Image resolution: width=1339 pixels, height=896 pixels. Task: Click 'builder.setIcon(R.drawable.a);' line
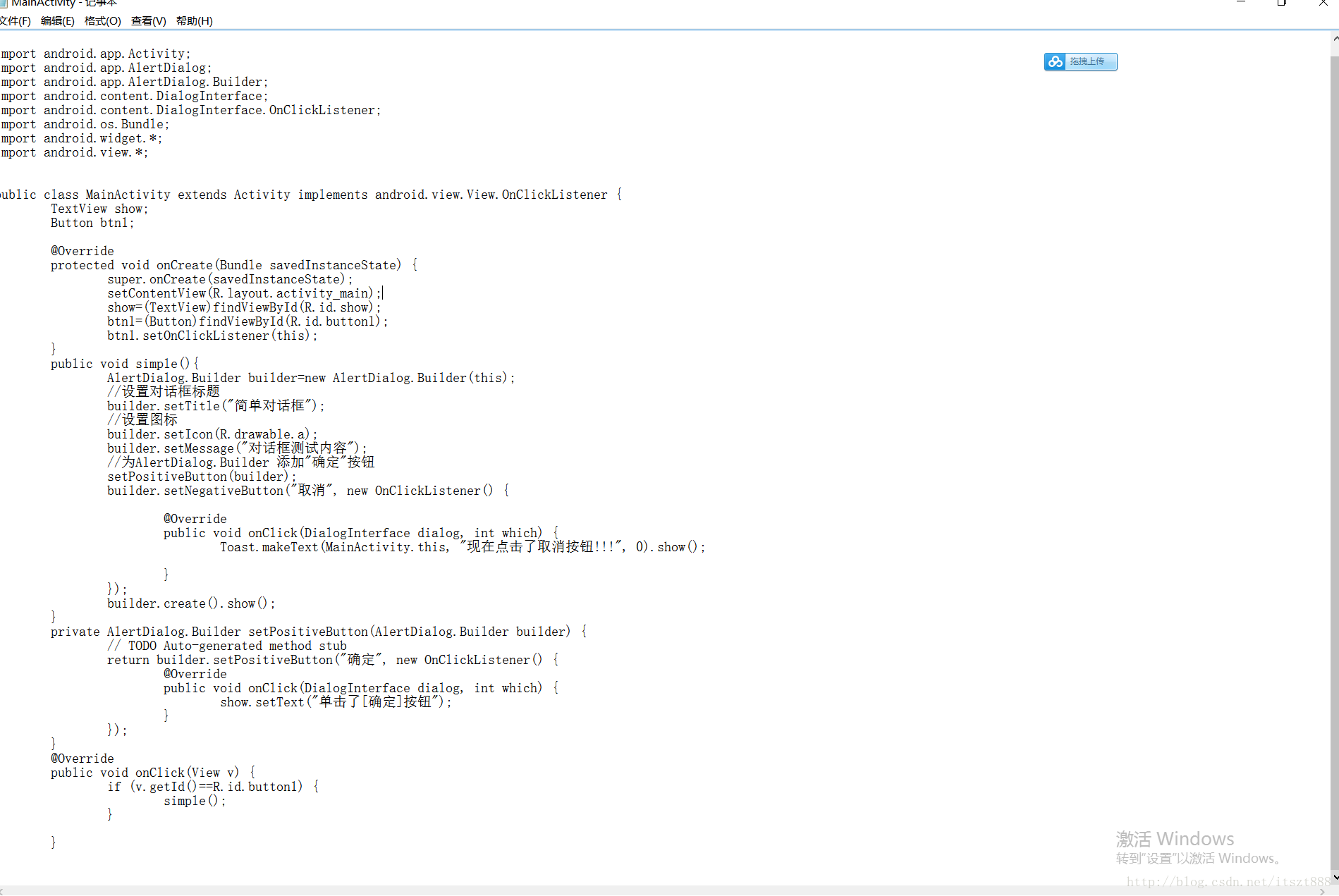tap(212, 434)
